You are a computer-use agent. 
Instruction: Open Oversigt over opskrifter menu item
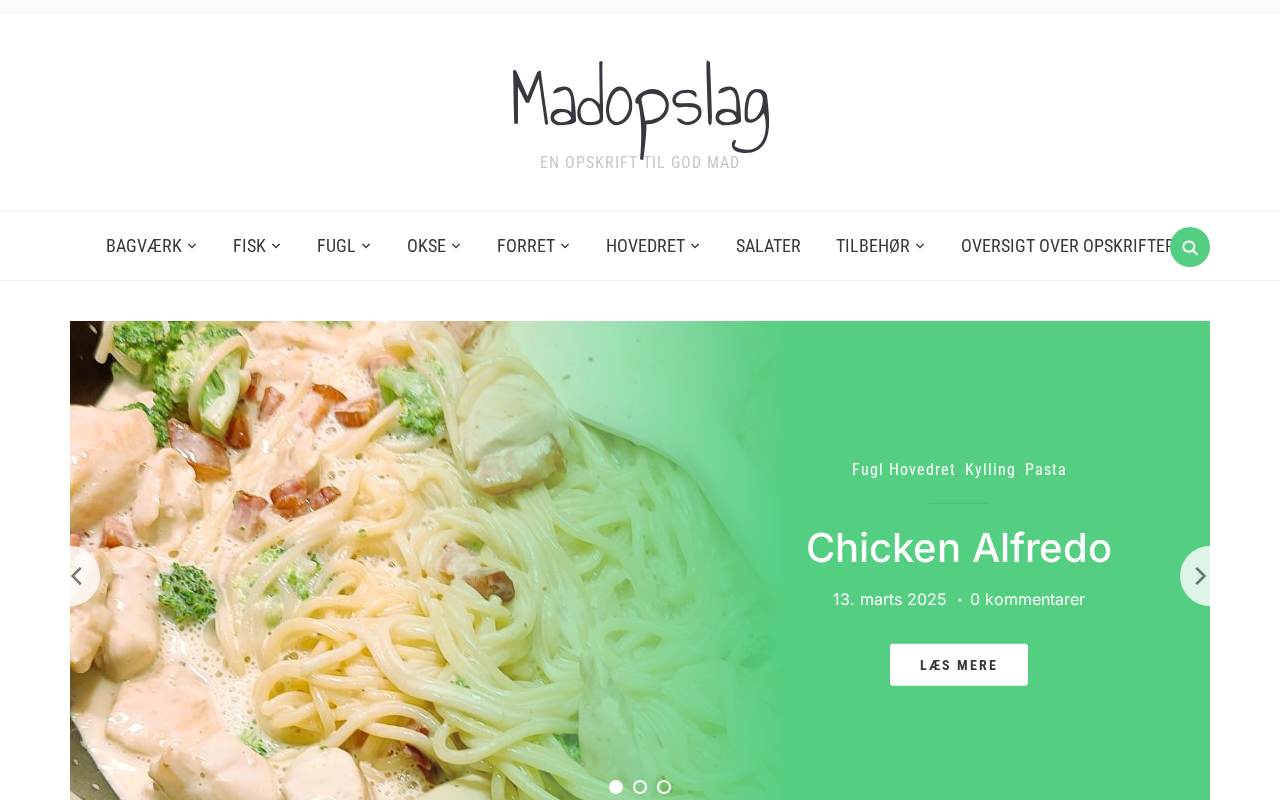click(1065, 246)
